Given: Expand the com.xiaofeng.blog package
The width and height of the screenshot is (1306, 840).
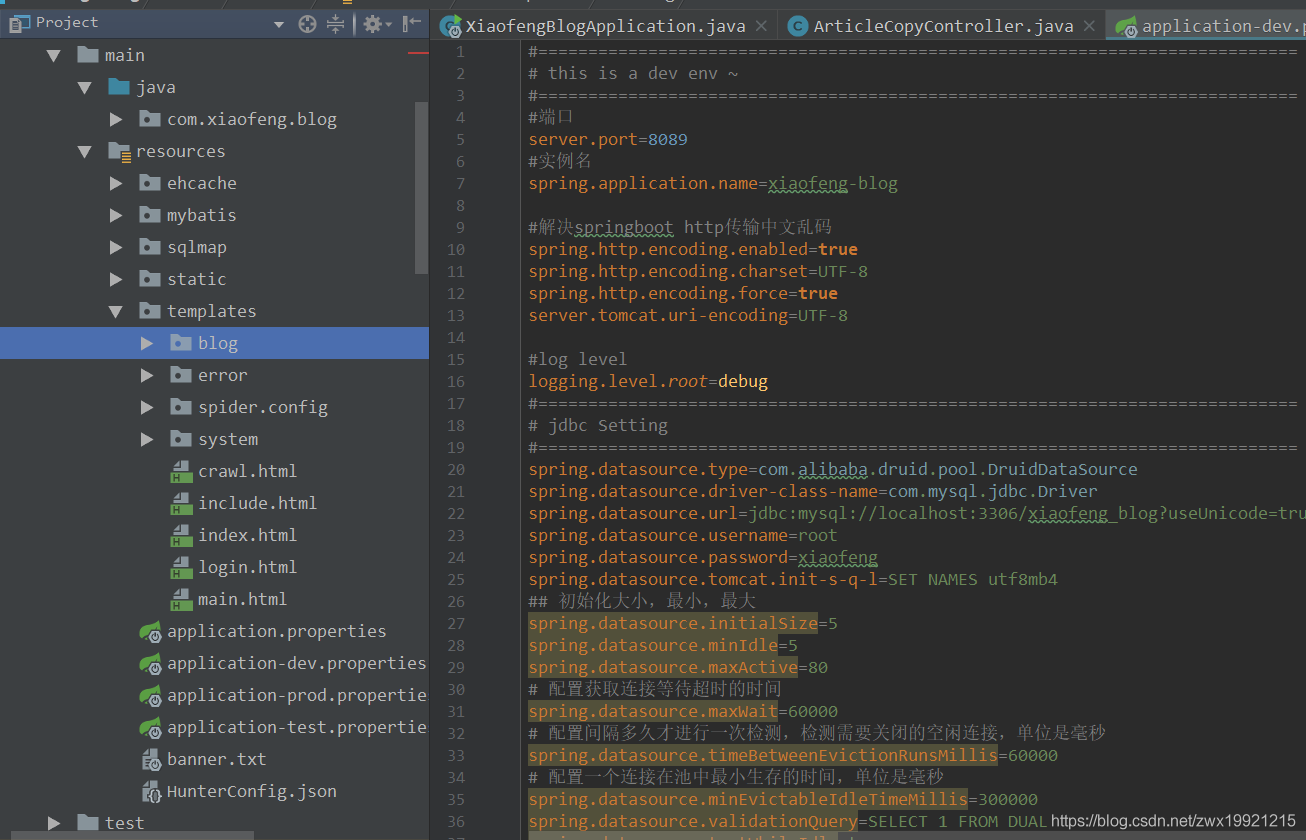Looking at the screenshot, I should click(115, 118).
